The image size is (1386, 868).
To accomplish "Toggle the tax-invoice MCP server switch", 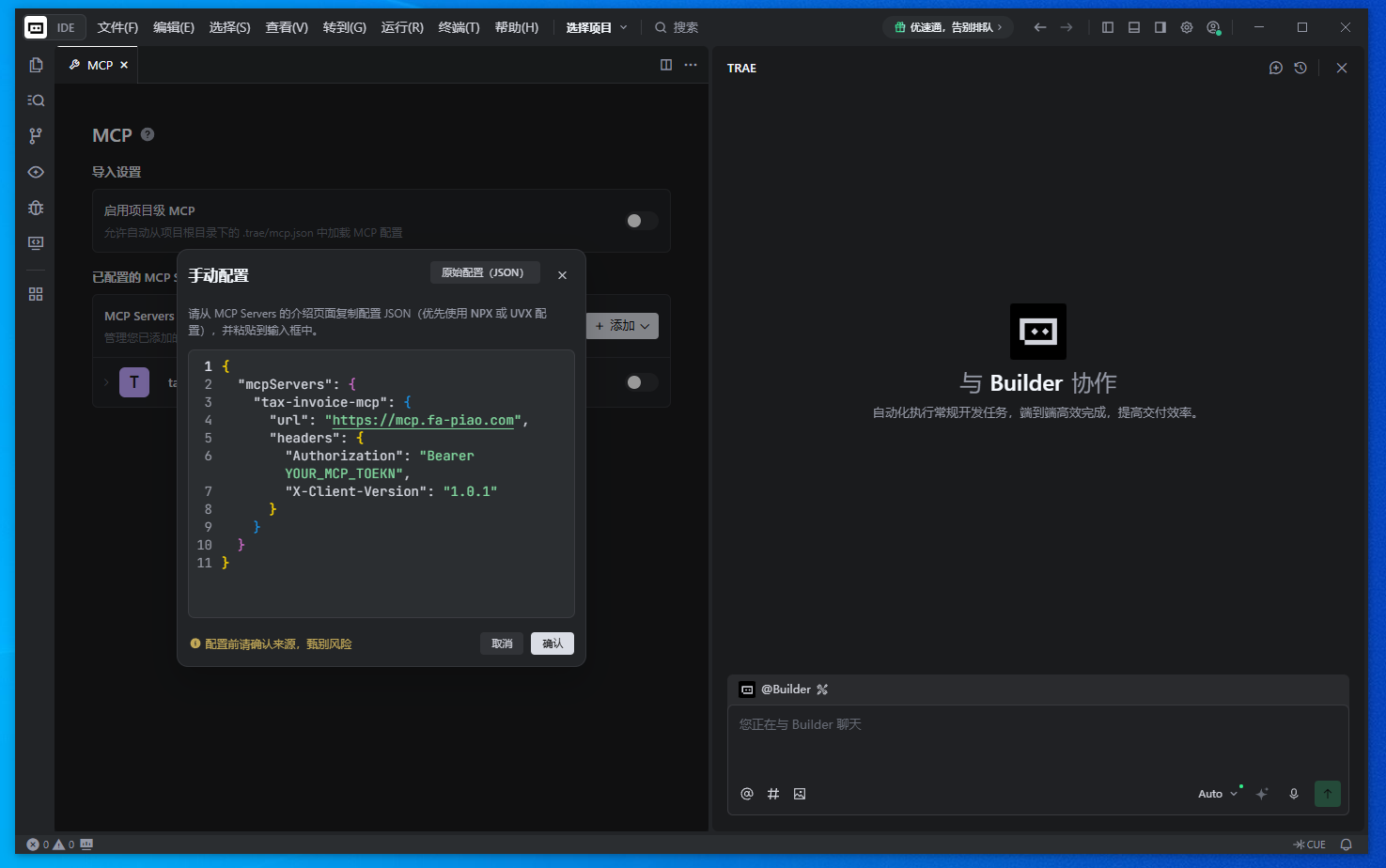I will point(642,382).
